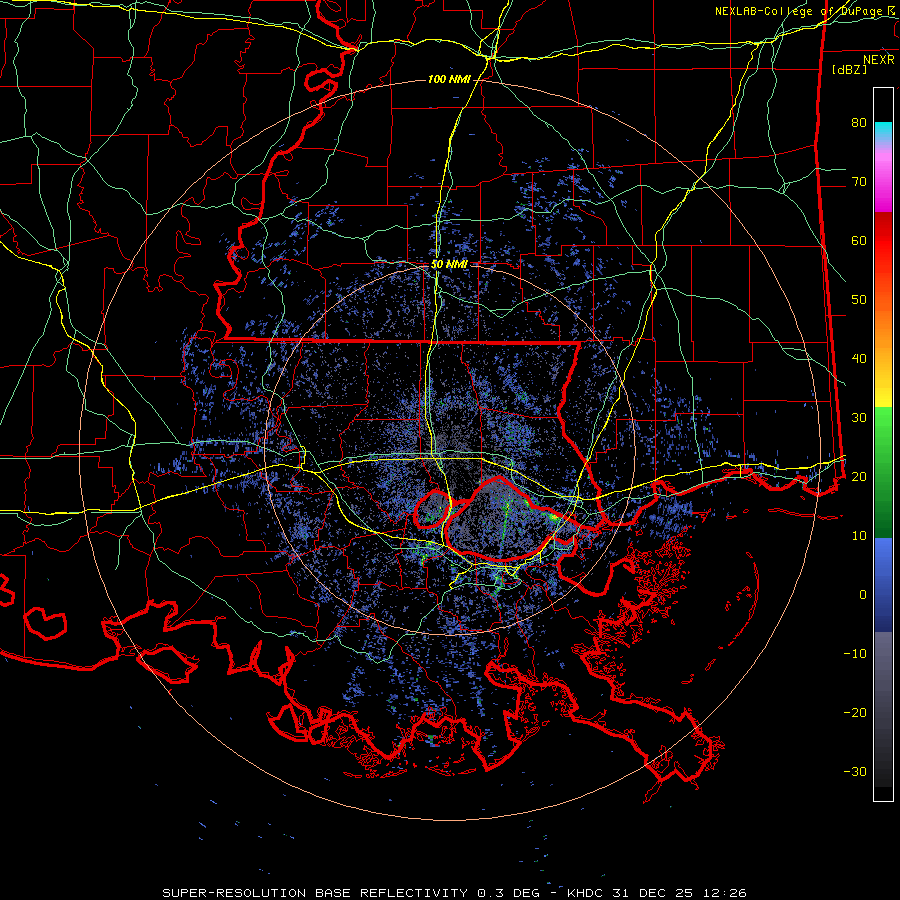The height and width of the screenshot is (900, 900).
Task: Click the gray segment of the color bar
Action: coord(883,709)
